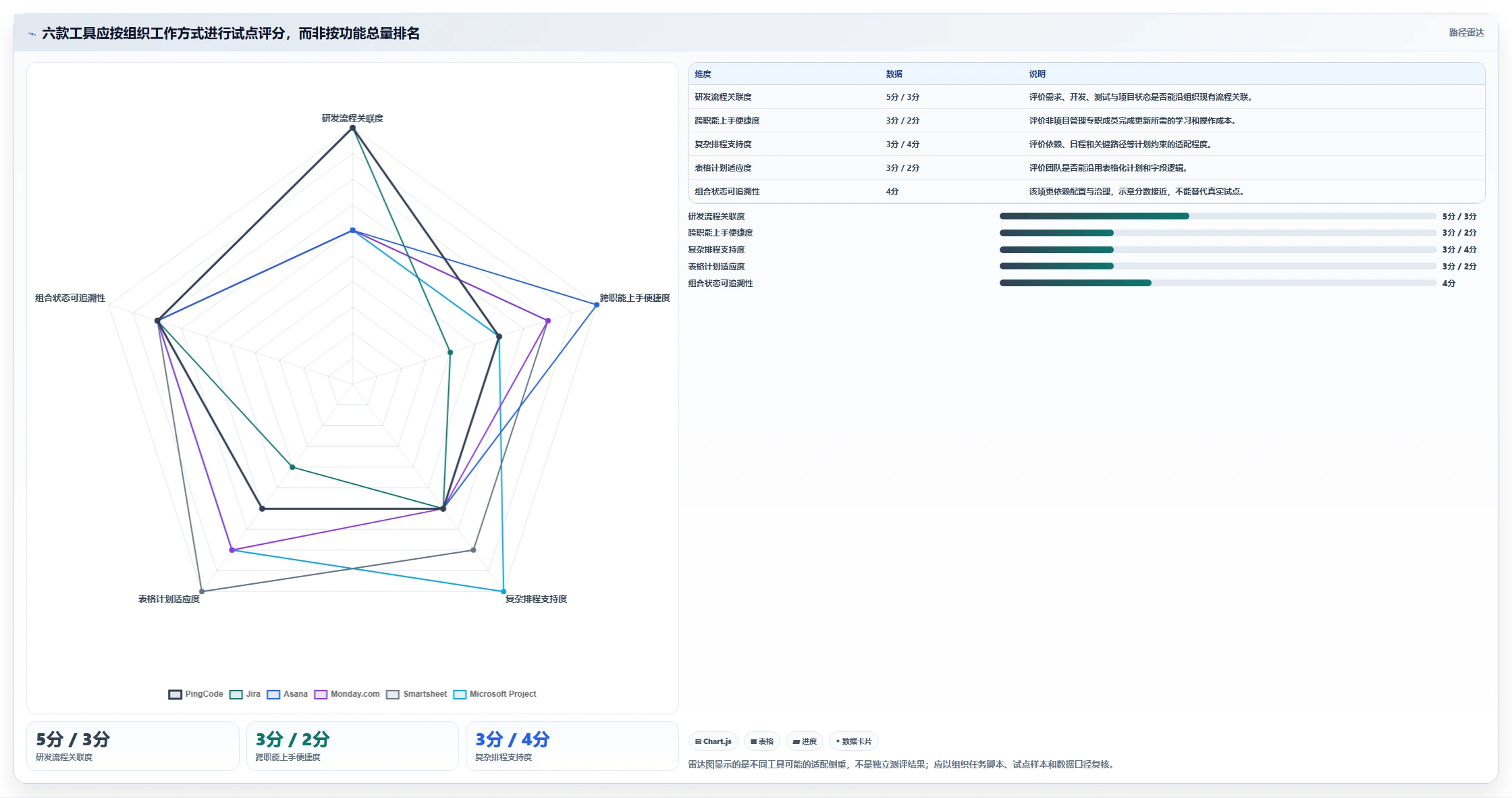
Task: Click Jira's green point on 跨职能上手便捷度 axis
Action: [450, 352]
